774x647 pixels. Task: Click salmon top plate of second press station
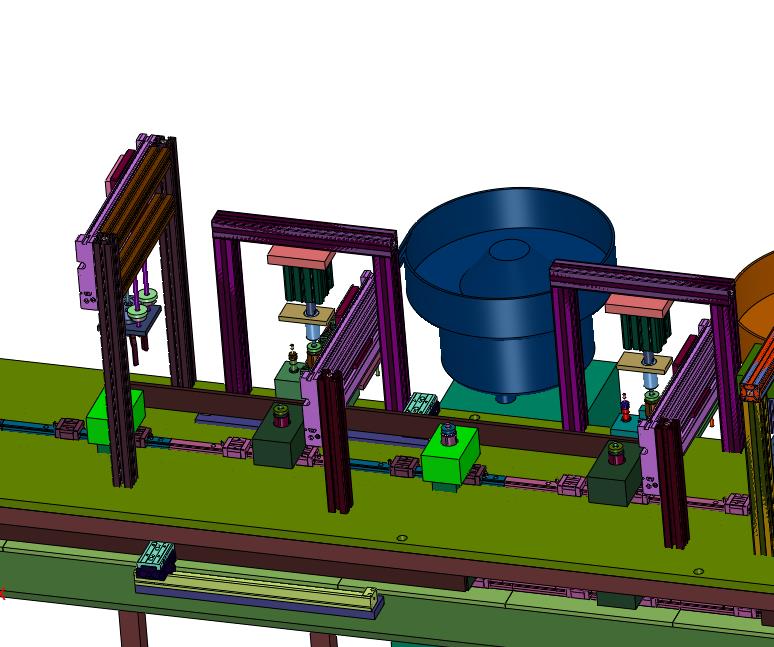click(639, 306)
